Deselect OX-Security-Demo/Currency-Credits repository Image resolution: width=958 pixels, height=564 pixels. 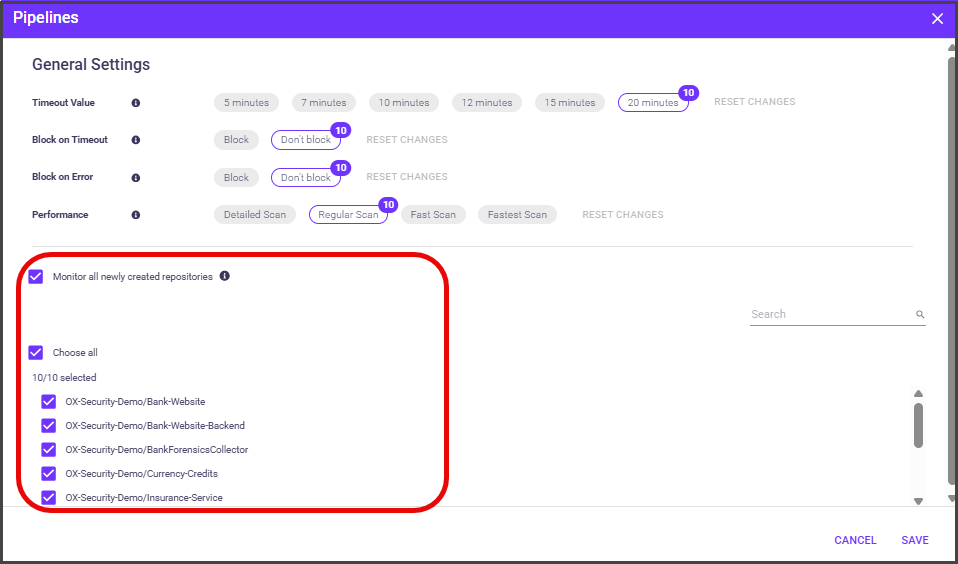48,474
